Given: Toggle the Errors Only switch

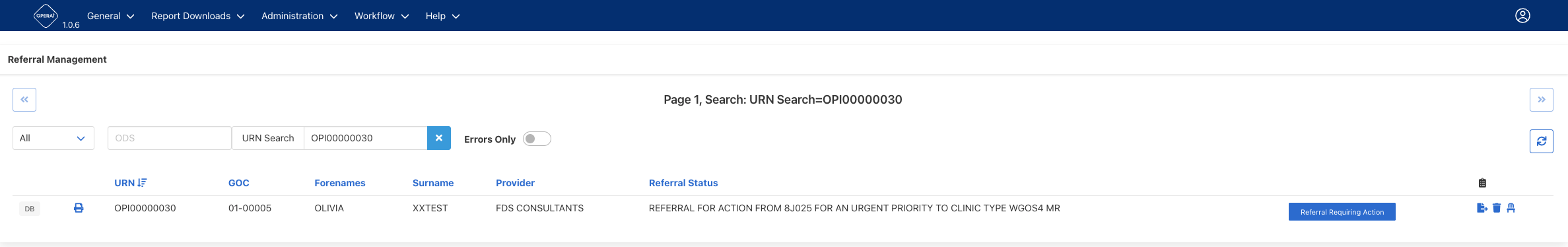Looking at the screenshot, I should pyautogui.click(x=537, y=139).
